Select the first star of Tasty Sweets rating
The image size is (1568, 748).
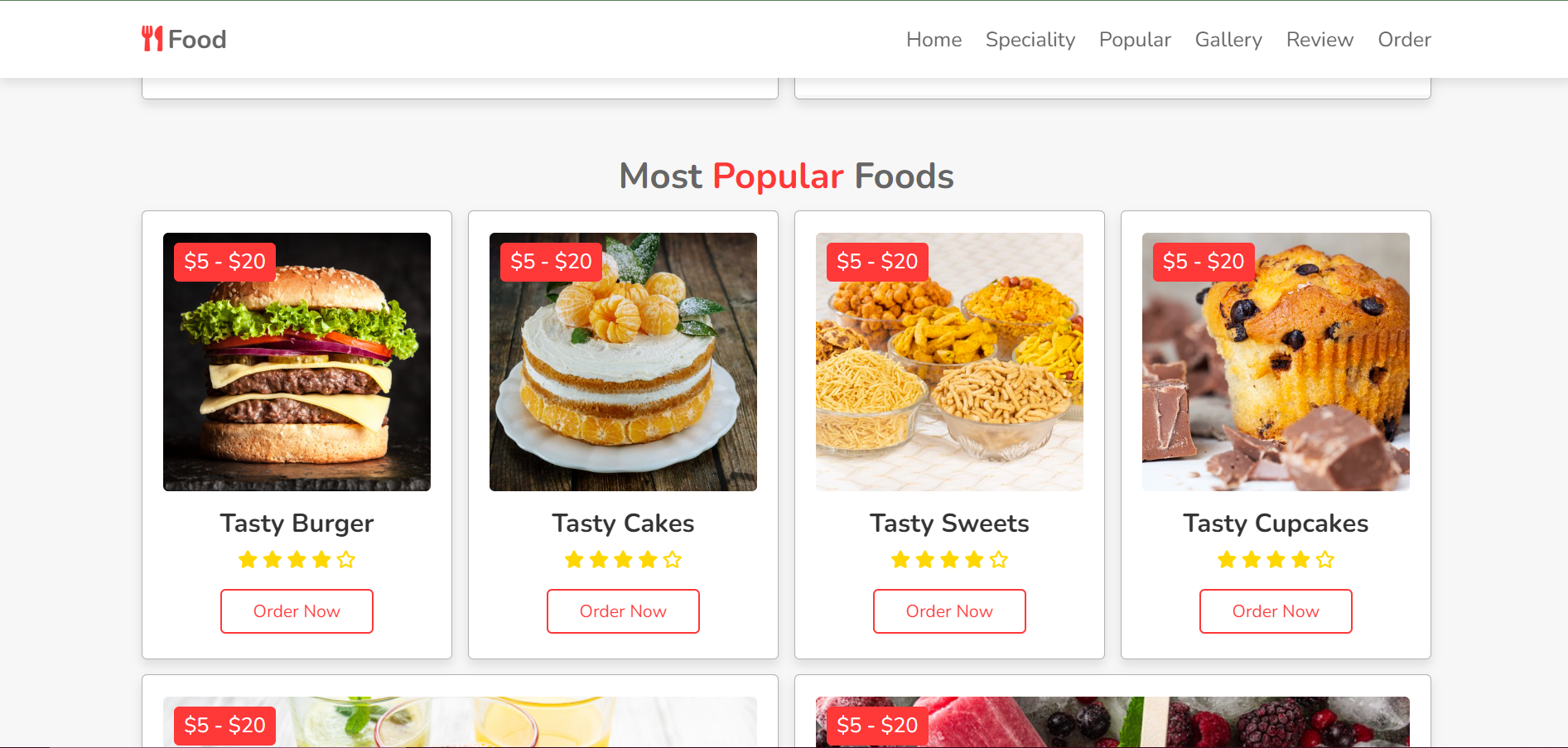[x=900, y=559]
